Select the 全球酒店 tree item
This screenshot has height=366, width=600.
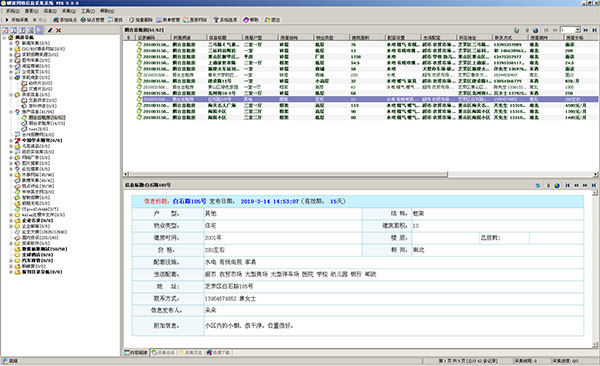(x=37, y=255)
